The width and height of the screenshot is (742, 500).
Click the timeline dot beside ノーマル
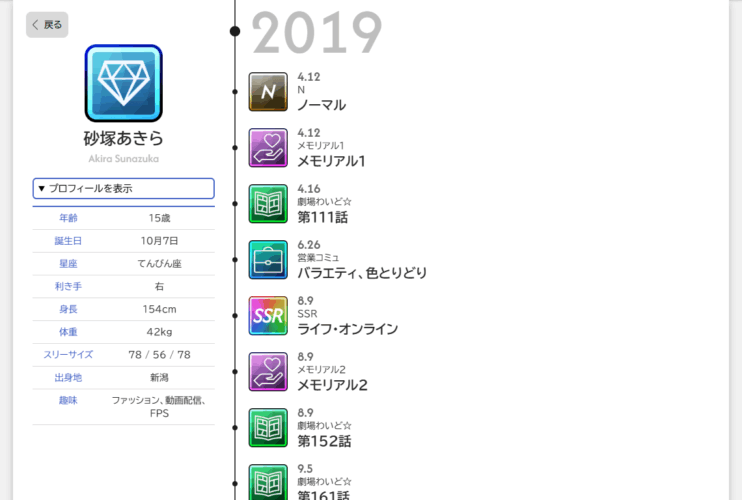click(x=235, y=92)
